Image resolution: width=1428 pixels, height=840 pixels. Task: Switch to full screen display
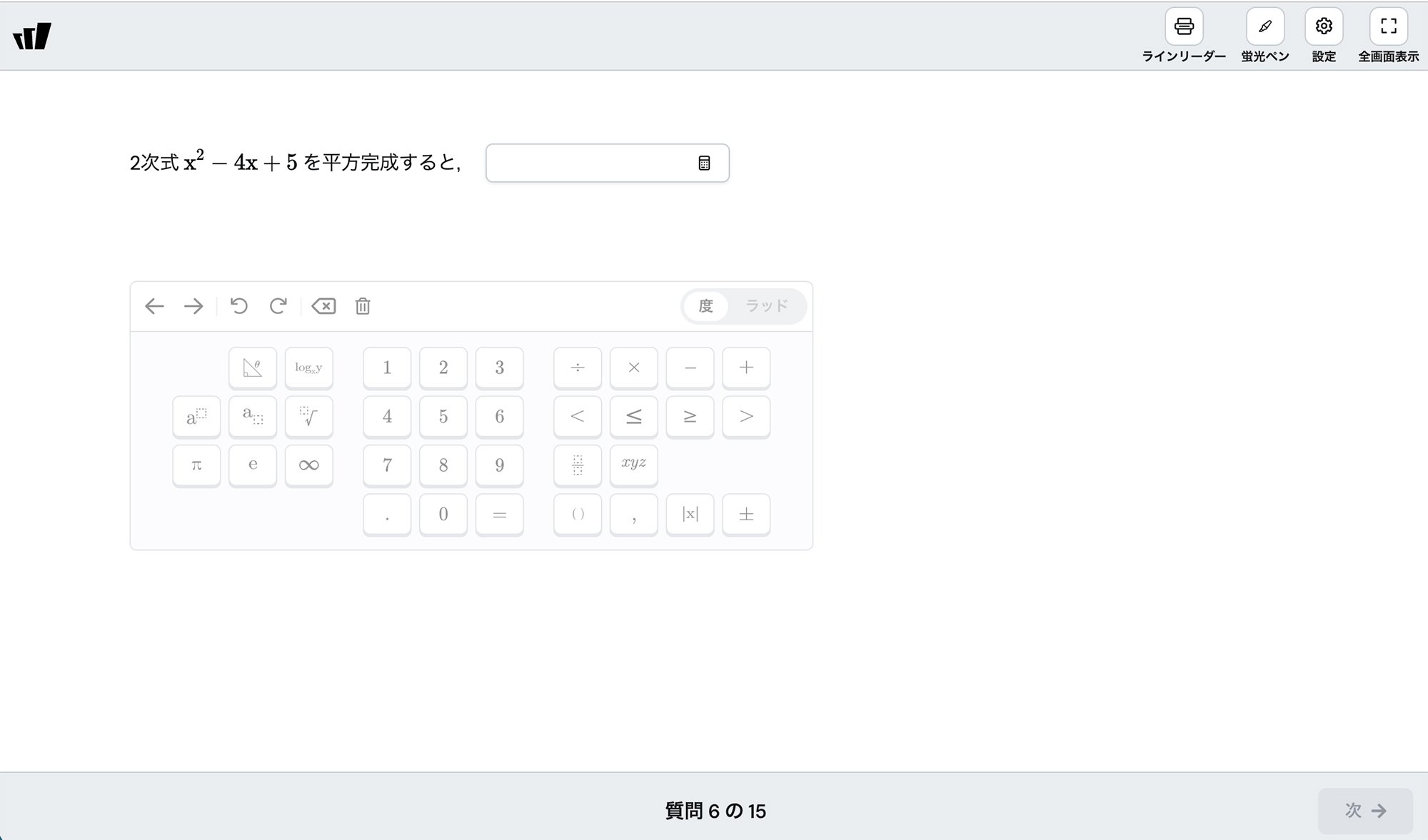pos(1388,27)
